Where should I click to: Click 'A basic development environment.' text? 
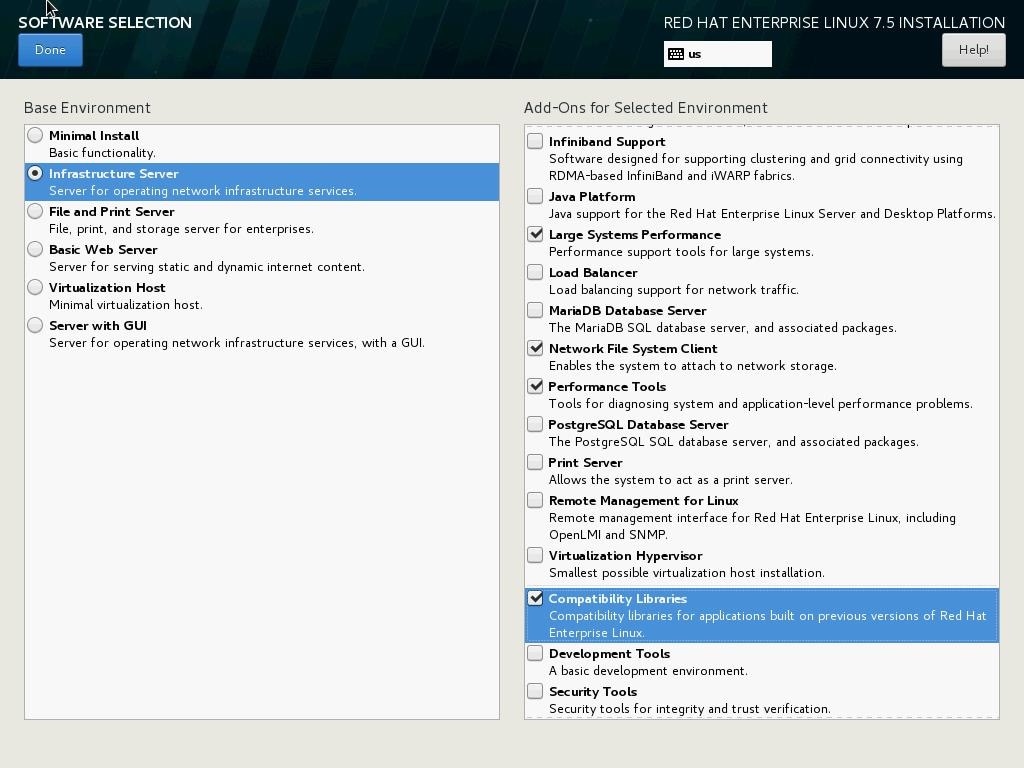pyautogui.click(x=648, y=671)
